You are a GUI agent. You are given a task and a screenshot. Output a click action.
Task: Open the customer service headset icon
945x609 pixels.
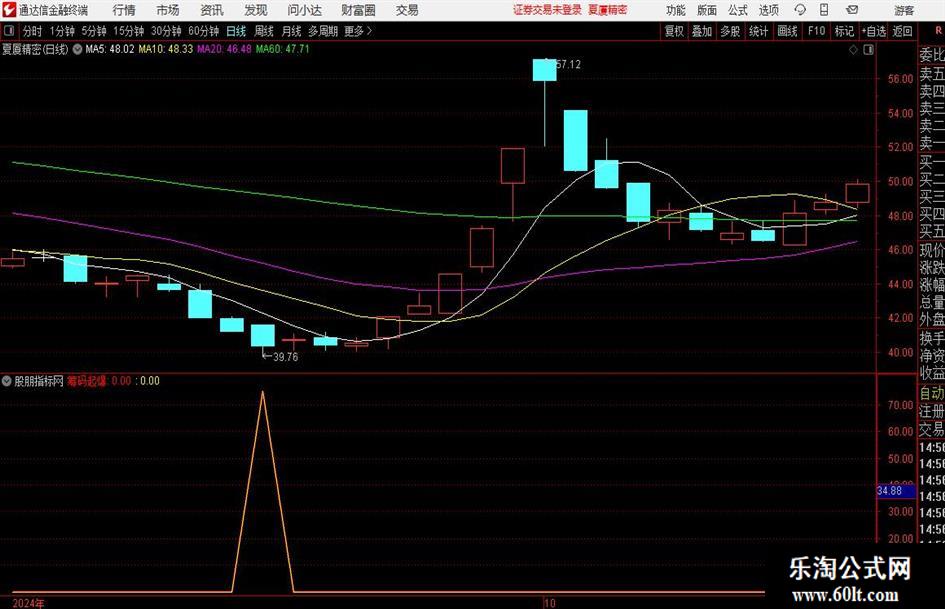click(800, 10)
